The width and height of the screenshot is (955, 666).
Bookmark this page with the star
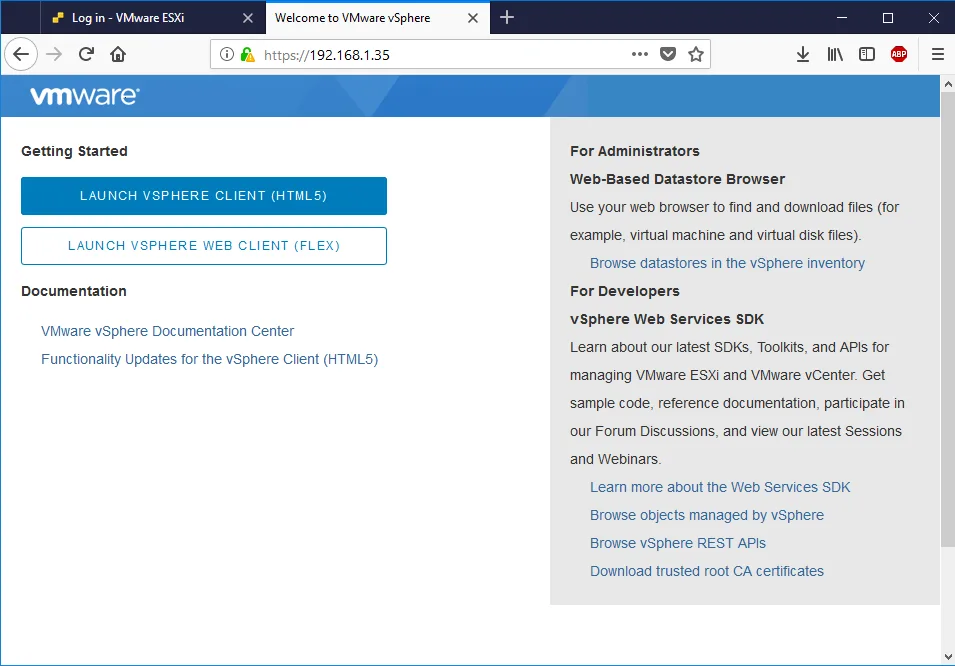click(x=696, y=54)
